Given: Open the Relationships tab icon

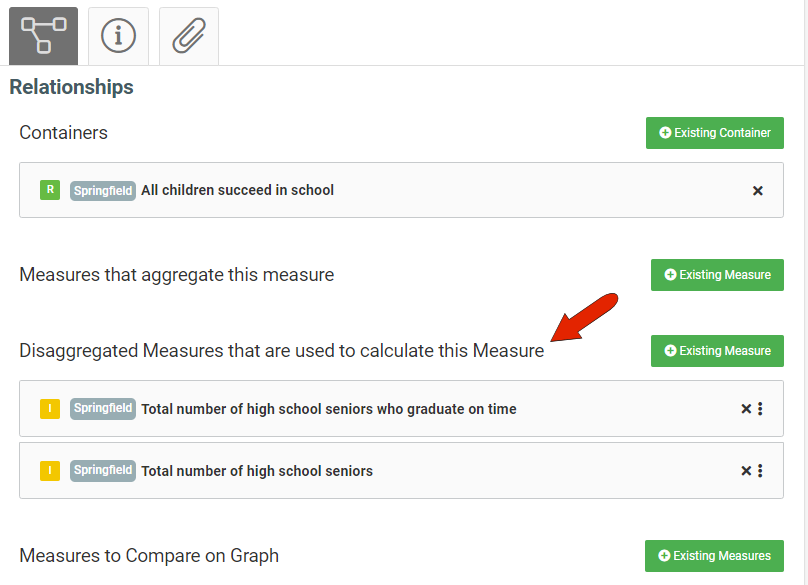Looking at the screenshot, I should click(x=43, y=35).
